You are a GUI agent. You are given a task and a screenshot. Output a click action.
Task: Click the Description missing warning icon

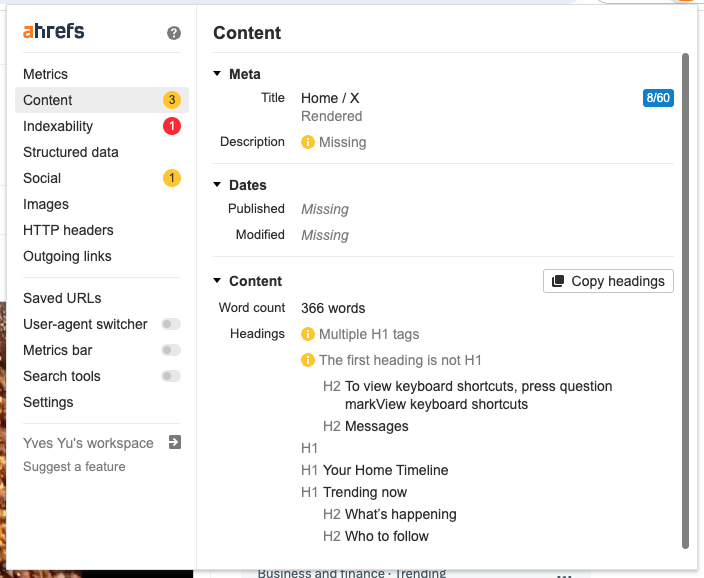coord(308,142)
